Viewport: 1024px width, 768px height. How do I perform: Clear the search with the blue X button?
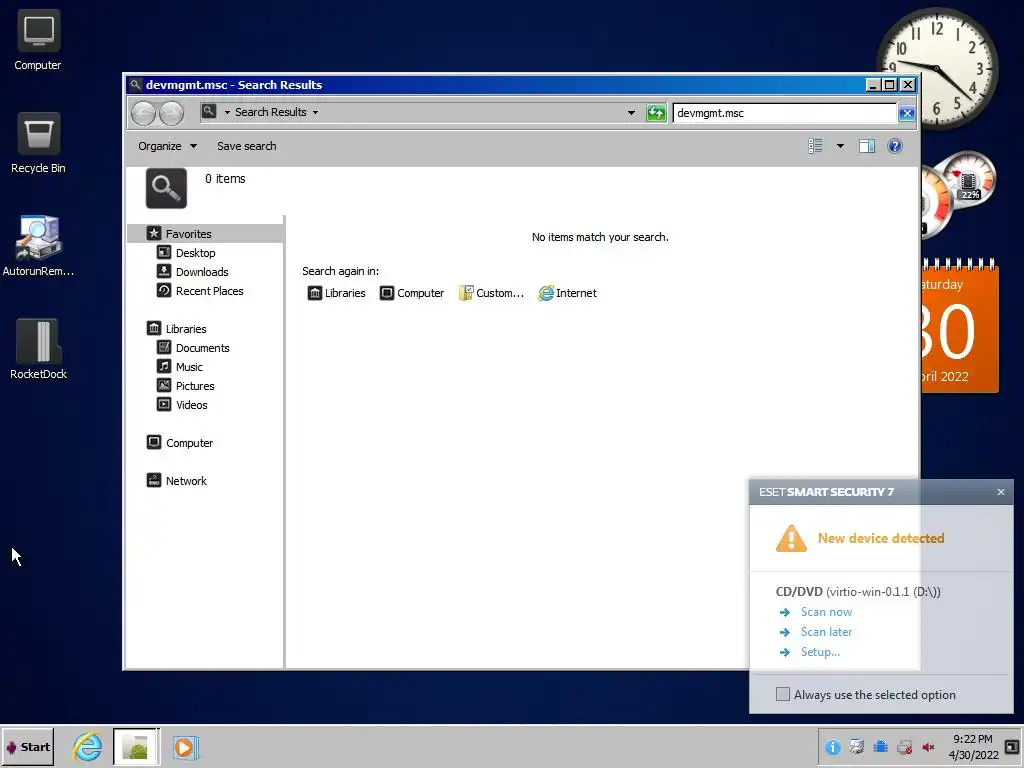(906, 113)
